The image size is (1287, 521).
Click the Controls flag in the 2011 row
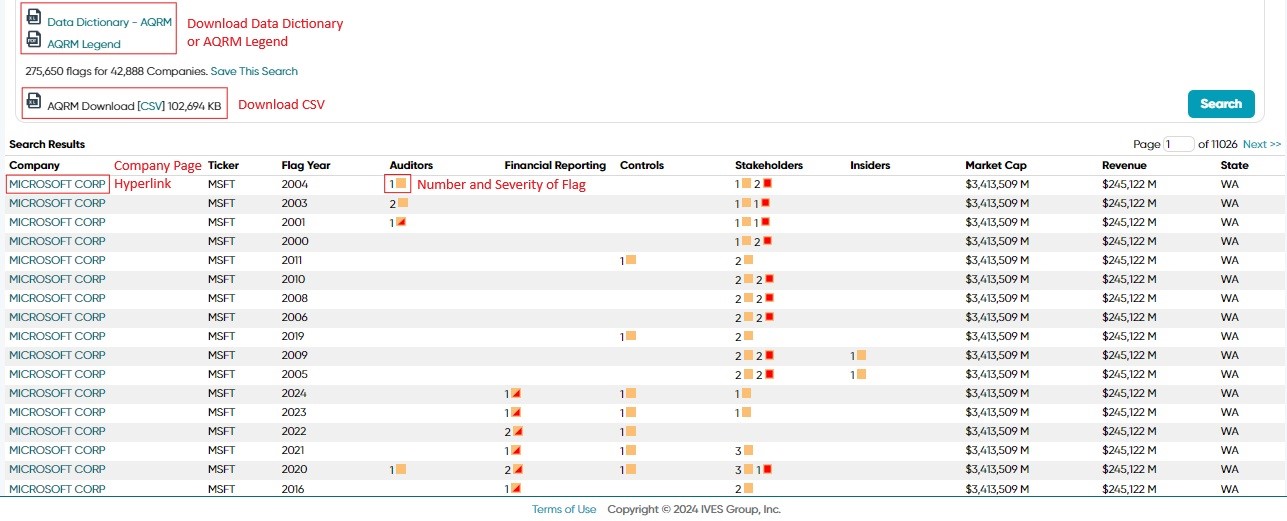point(631,260)
